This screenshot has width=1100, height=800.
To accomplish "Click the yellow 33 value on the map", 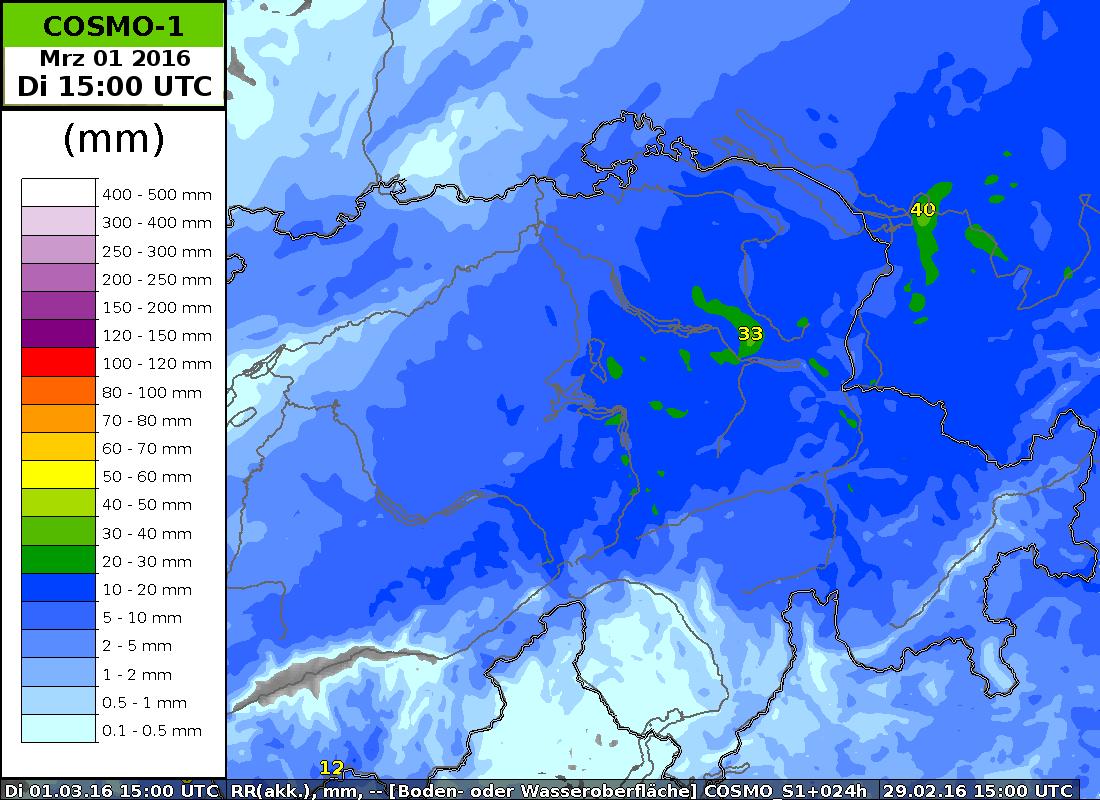I will 750,333.
